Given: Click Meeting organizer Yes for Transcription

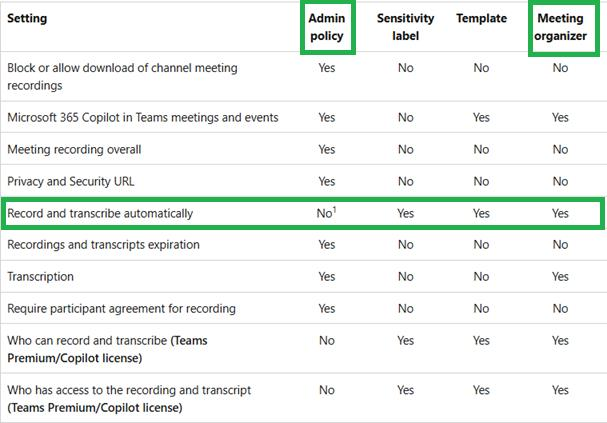Looking at the screenshot, I should pos(560,276).
